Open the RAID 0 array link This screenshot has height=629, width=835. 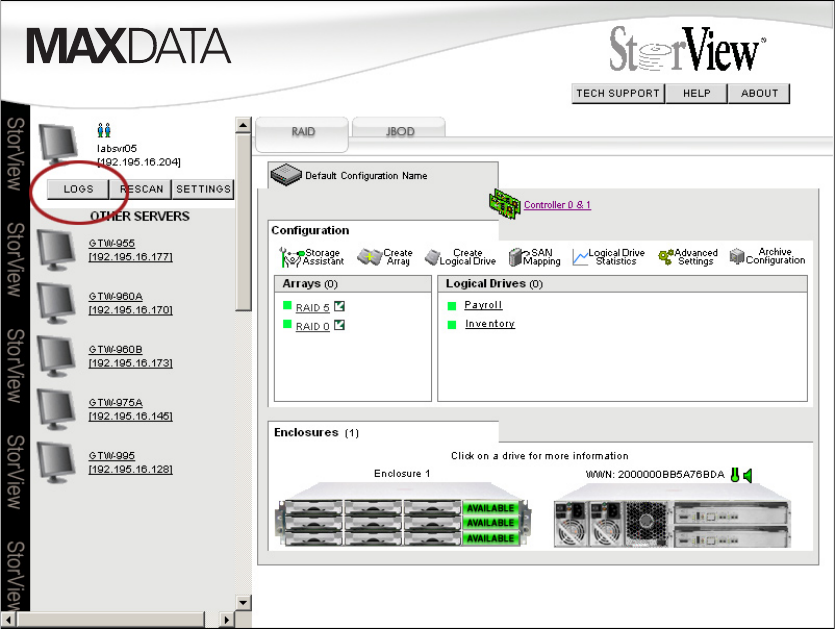coord(313,326)
